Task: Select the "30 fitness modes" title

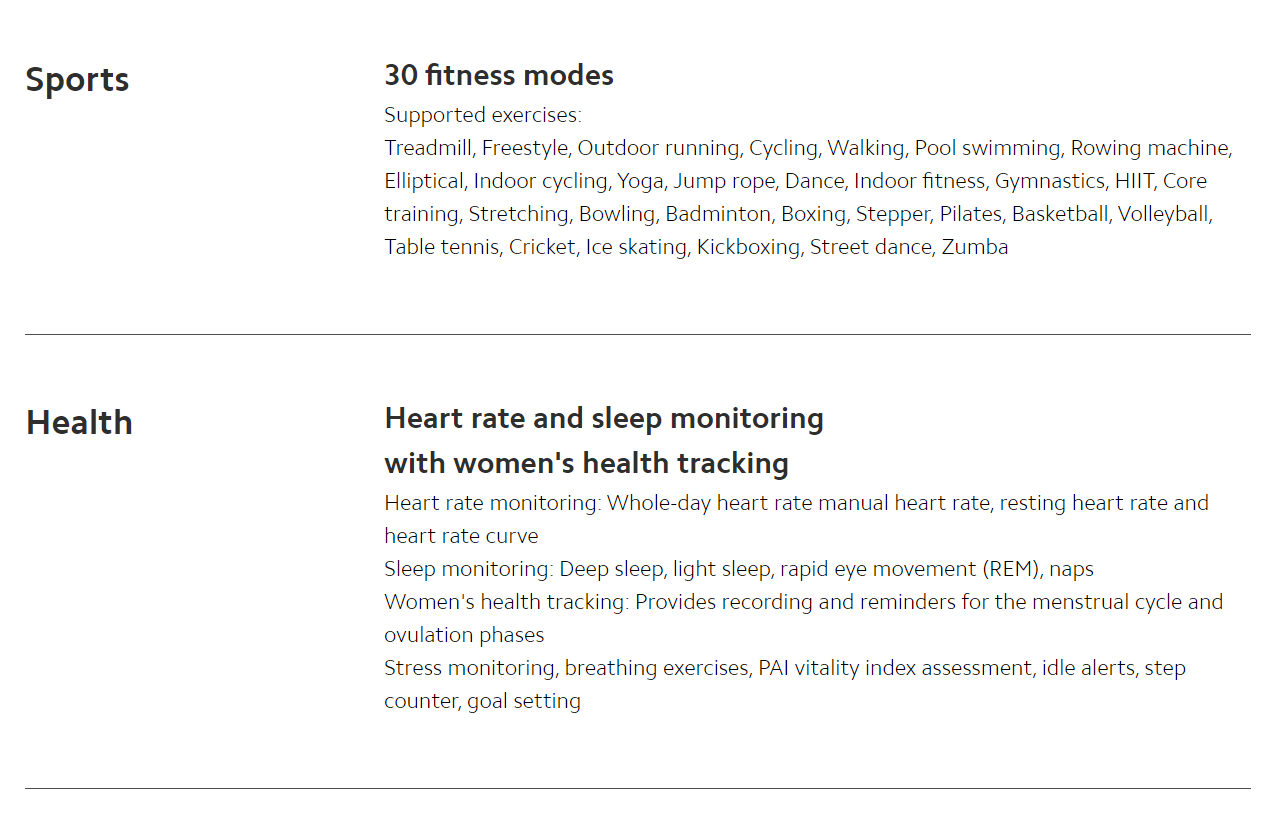Action: [499, 75]
